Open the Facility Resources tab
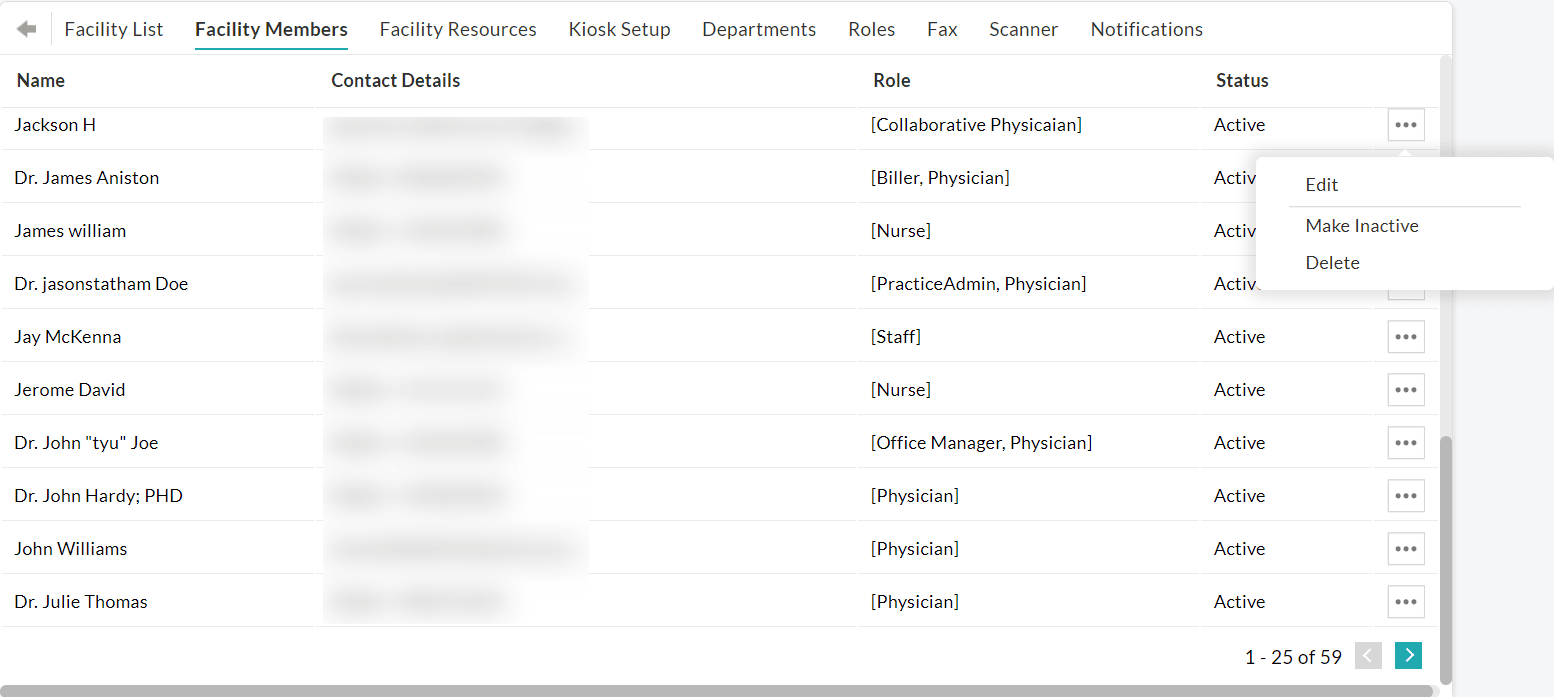This screenshot has height=697, width=1554. pos(458,29)
